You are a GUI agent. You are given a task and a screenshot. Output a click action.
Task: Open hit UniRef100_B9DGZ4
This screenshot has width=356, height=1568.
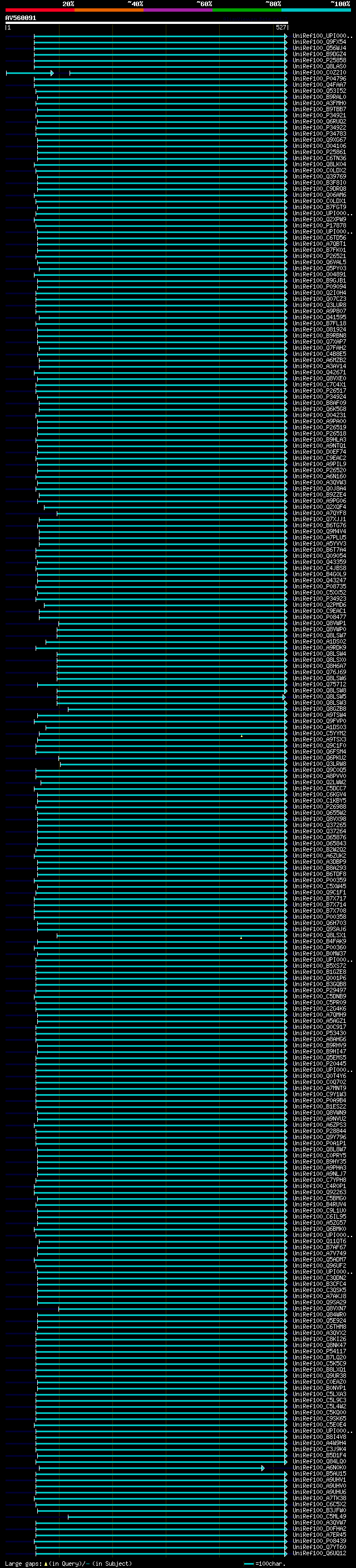[319, 54]
